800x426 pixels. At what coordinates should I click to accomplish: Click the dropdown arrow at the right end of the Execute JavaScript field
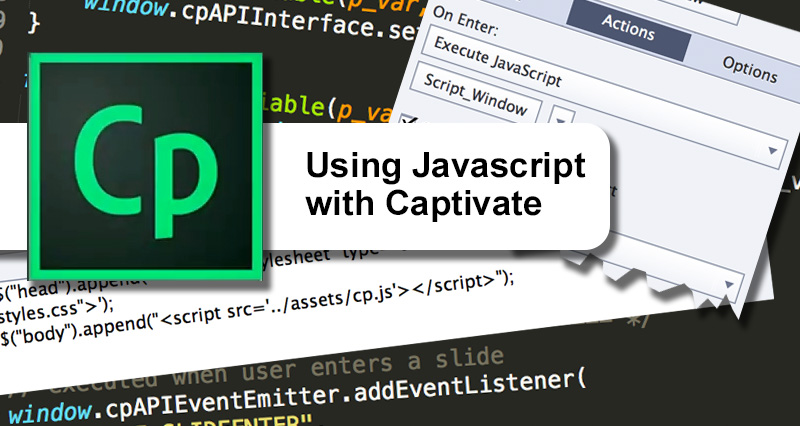click(772, 151)
